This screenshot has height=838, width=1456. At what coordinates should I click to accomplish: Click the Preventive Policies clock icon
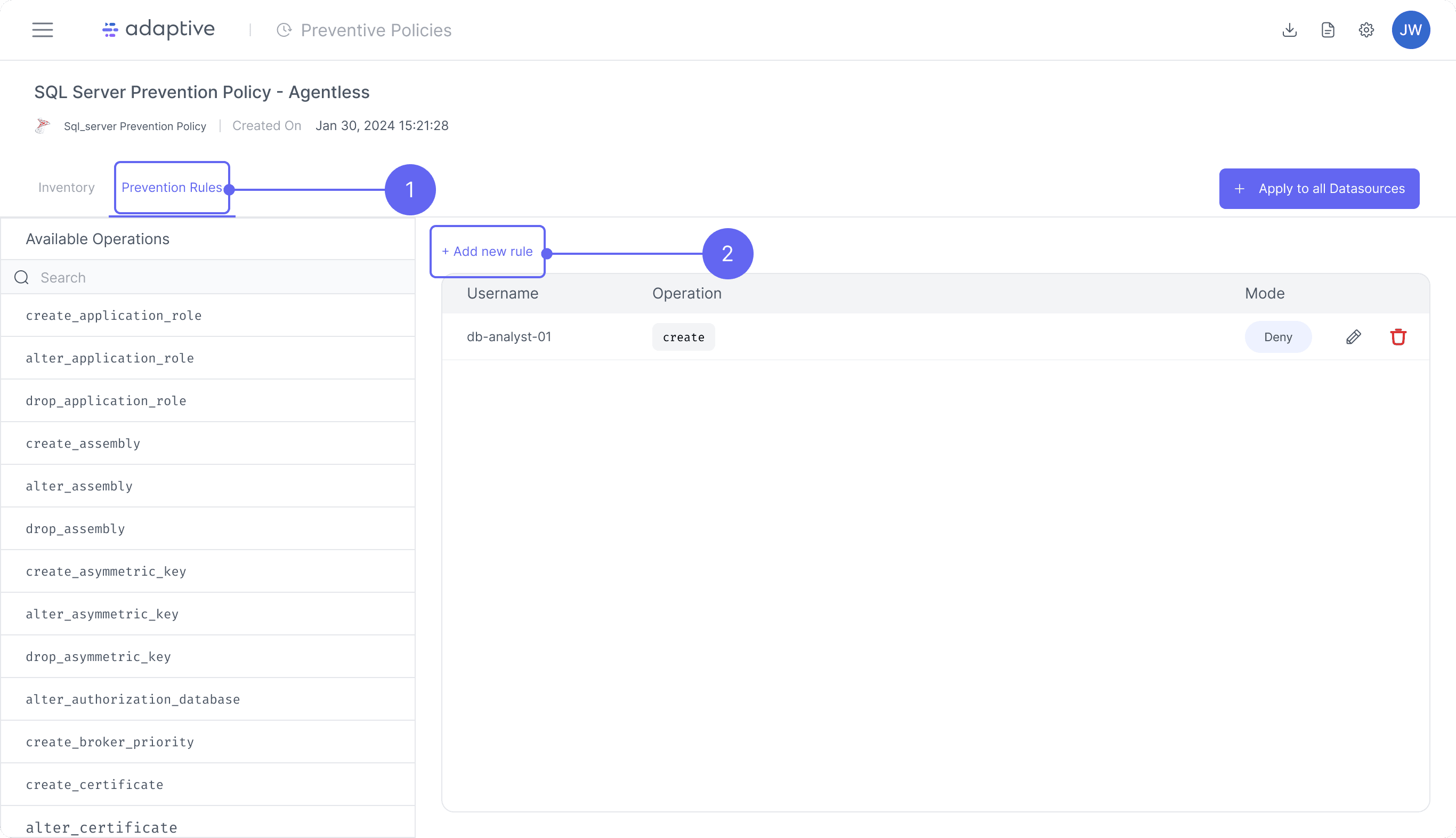pyautogui.click(x=284, y=30)
